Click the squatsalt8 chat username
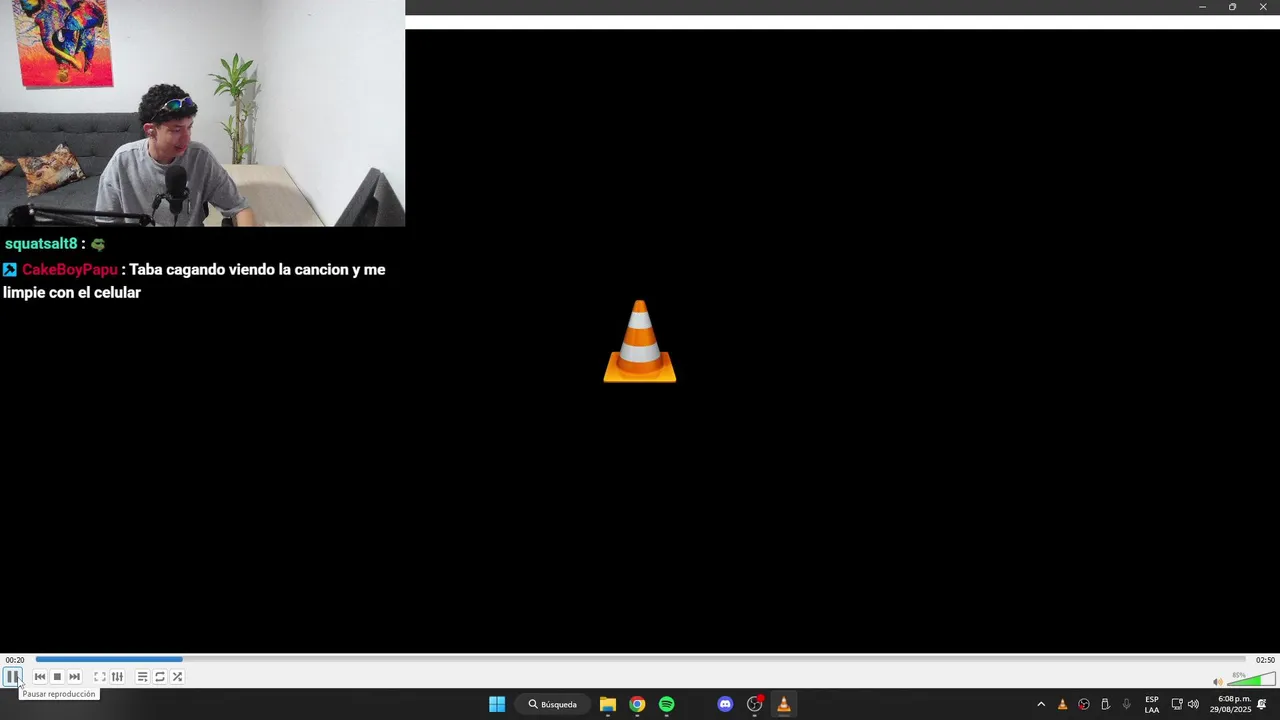 tap(41, 244)
